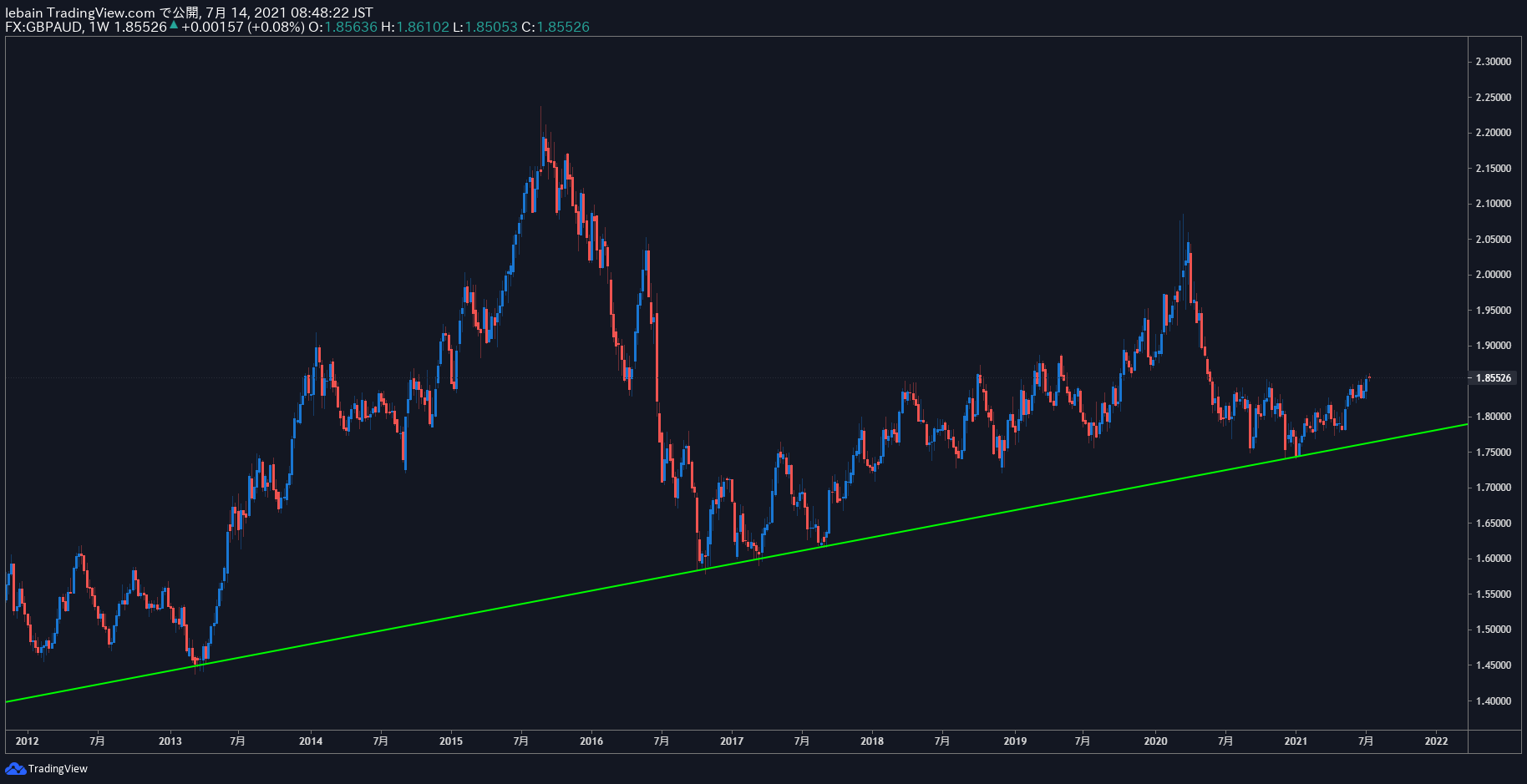The width and height of the screenshot is (1527, 784).
Task: Click the FX:GBPAUD symbol name
Action: click(x=43, y=27)
